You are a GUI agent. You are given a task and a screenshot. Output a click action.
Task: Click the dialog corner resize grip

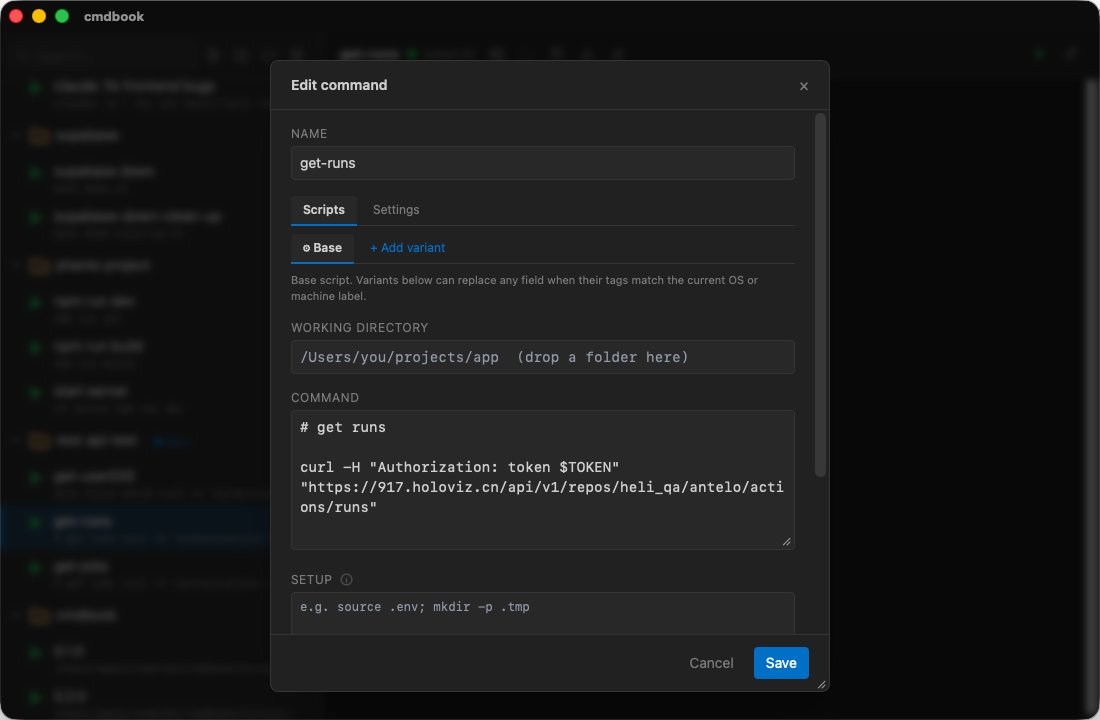click(x=821, y=684)
